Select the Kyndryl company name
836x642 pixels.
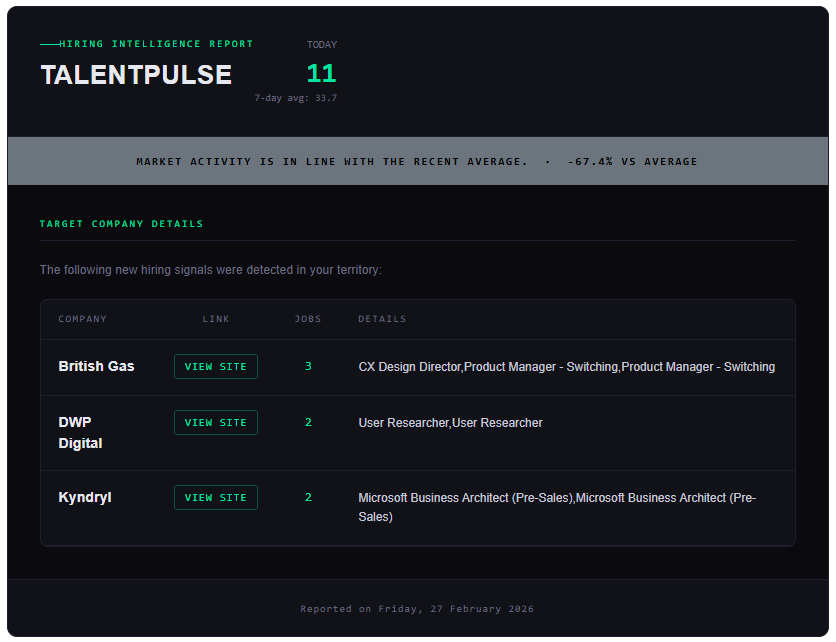coord(84,497)
